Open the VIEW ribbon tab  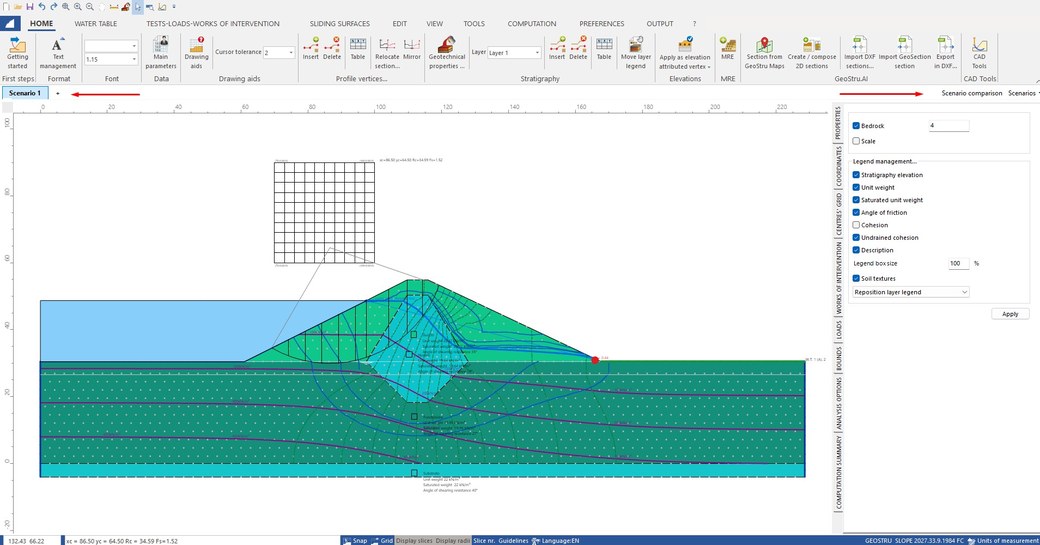pos(434,23)
